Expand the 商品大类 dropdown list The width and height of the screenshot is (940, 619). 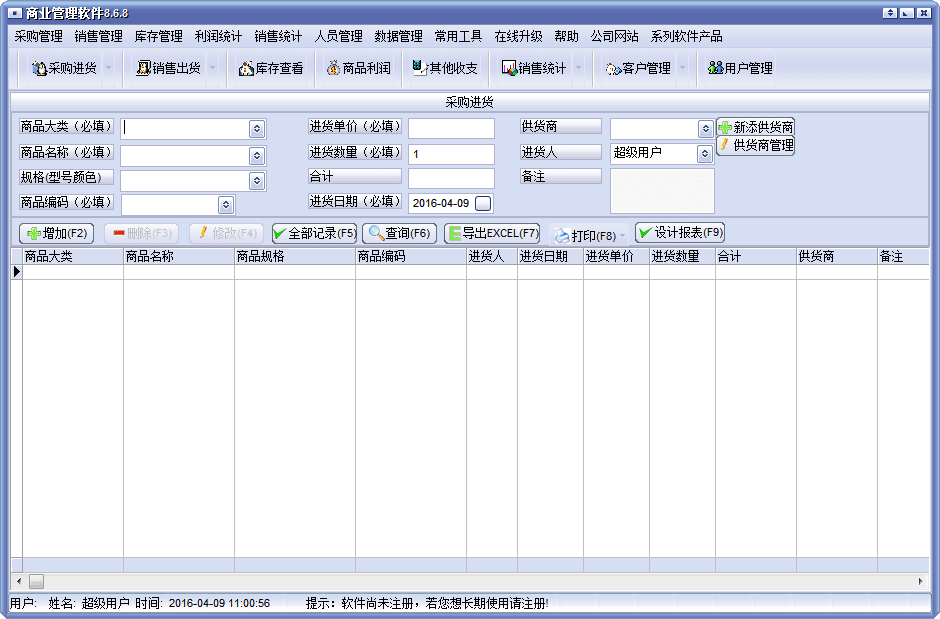click(x=257, y=129)
